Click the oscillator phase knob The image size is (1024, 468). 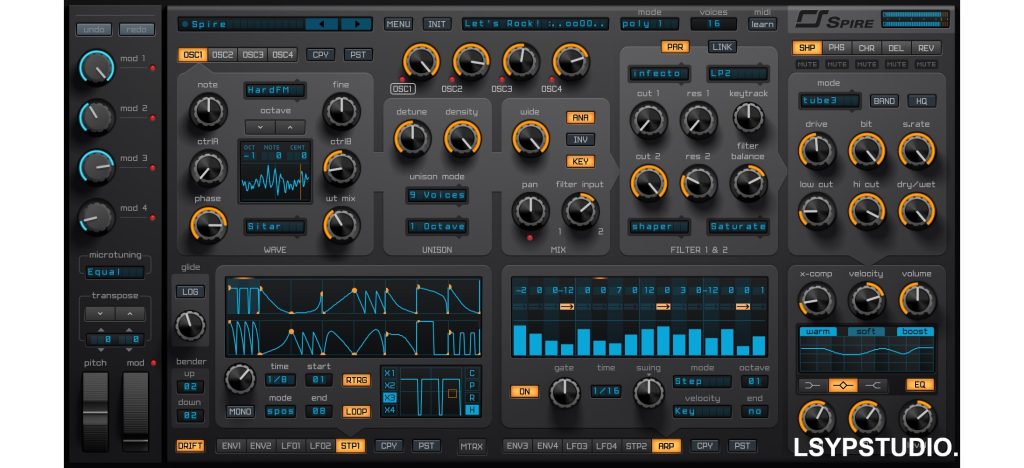(x=208, y=225)
